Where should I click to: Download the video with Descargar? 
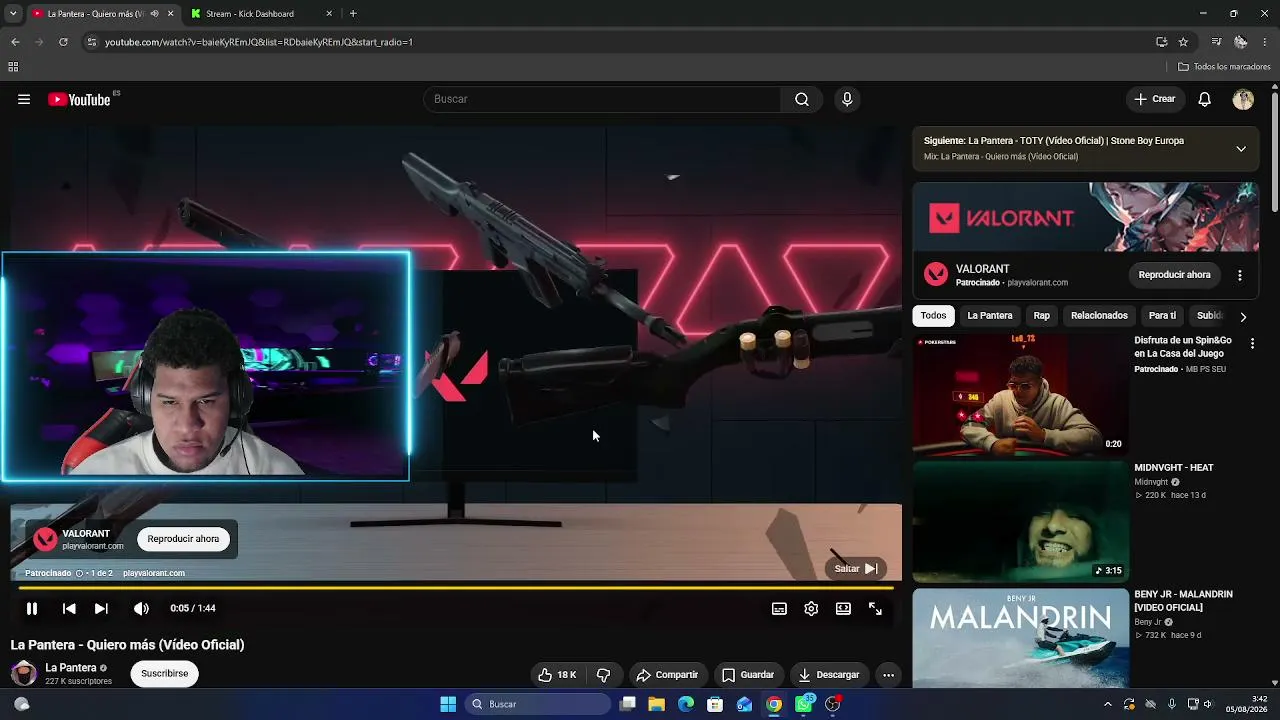coord(829,675)
